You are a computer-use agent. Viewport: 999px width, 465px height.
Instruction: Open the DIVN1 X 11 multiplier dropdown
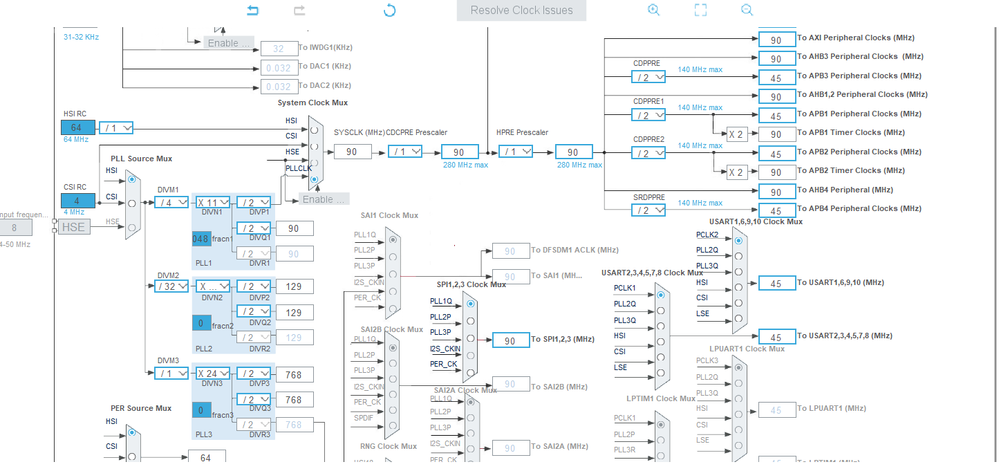click(x=213, y=202)
